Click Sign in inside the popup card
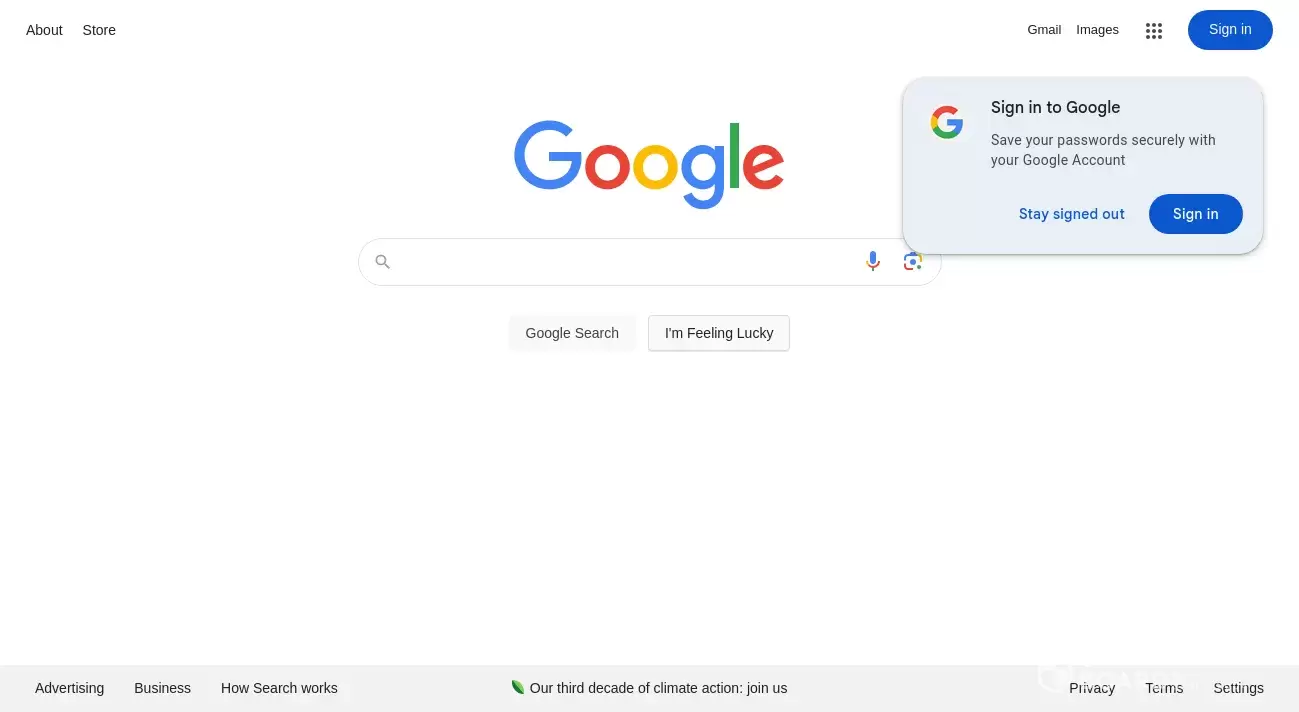1299x712 pixels. [x=1196, y=214]
